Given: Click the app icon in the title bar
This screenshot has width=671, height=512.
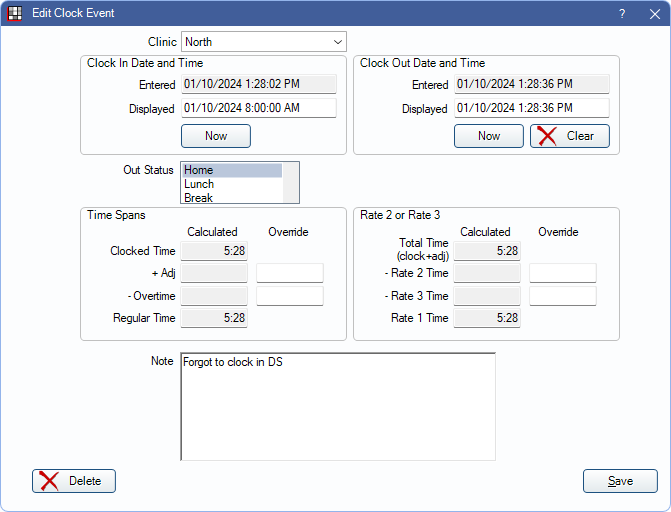Looking at the screenshot, I should pos(15,13).
